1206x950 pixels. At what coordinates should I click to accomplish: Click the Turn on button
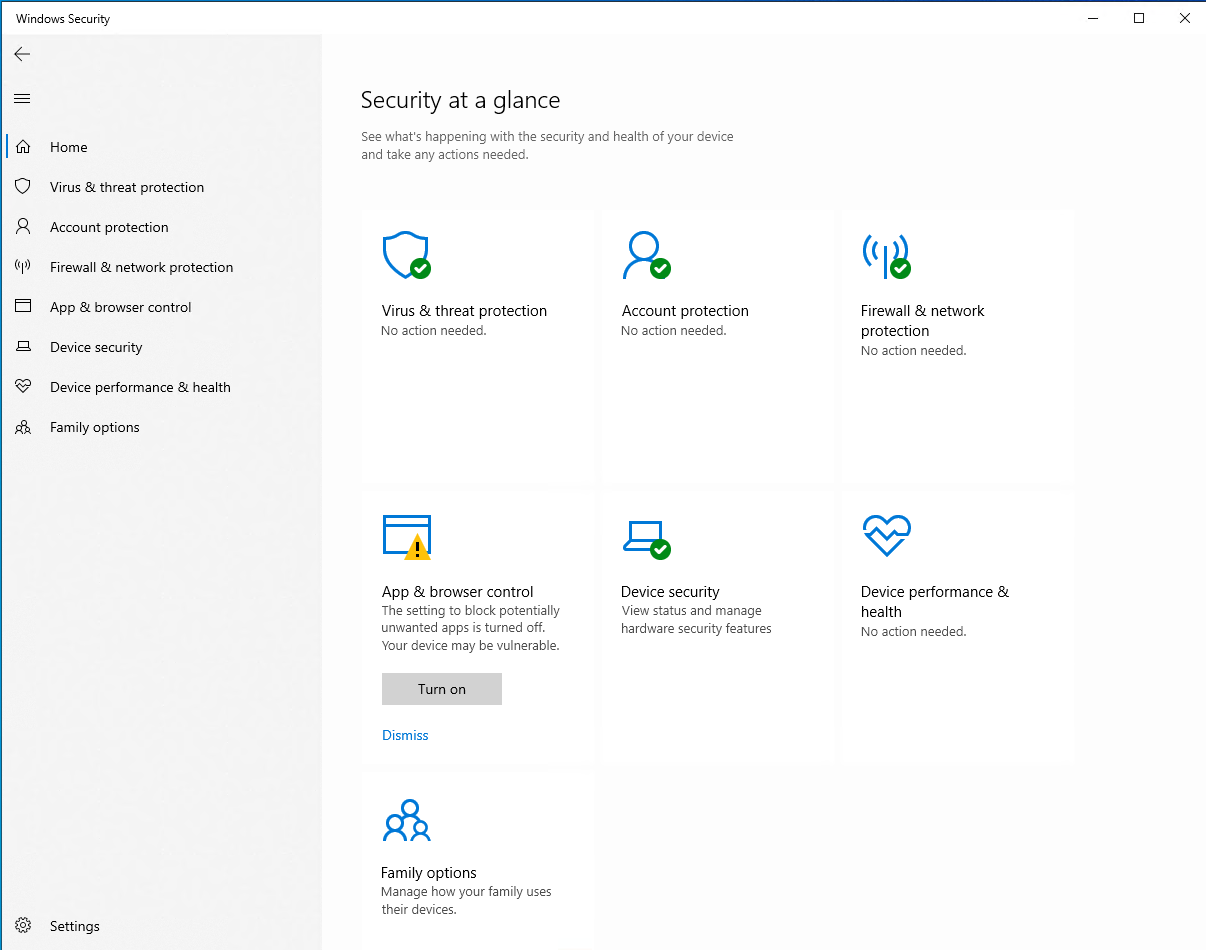point(442,689)
